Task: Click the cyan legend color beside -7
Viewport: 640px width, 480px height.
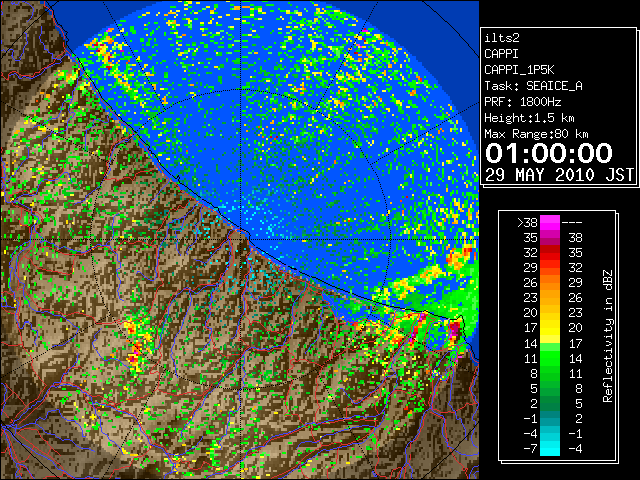Action: 549,448
